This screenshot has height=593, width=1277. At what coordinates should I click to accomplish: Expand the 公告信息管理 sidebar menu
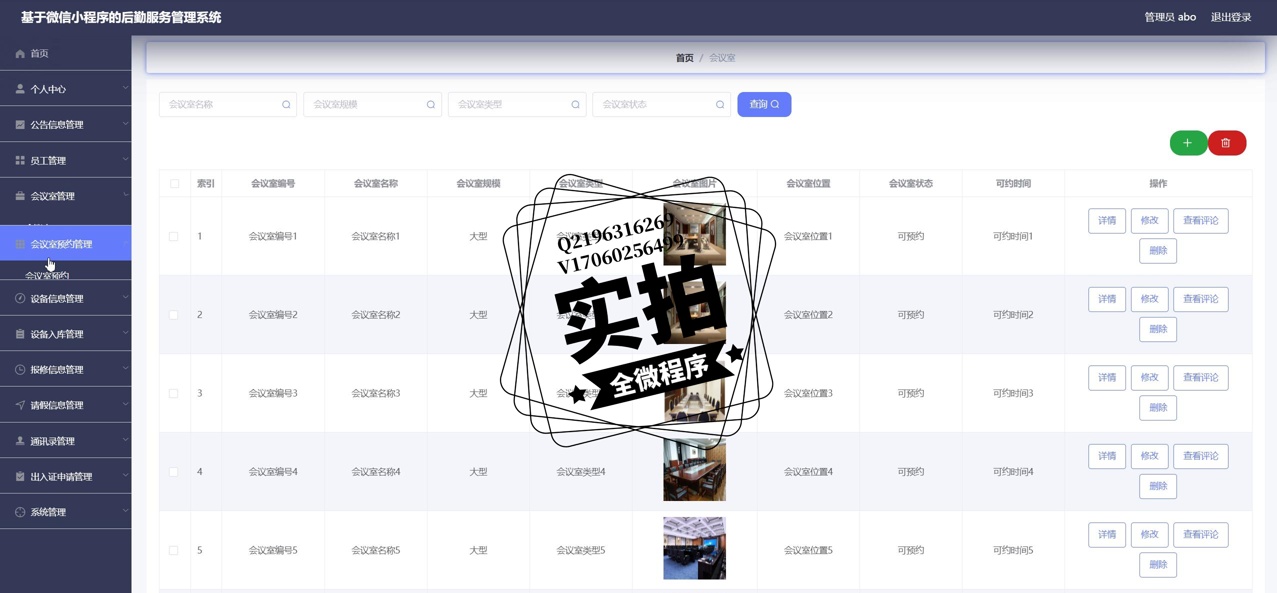pos(65,125)
